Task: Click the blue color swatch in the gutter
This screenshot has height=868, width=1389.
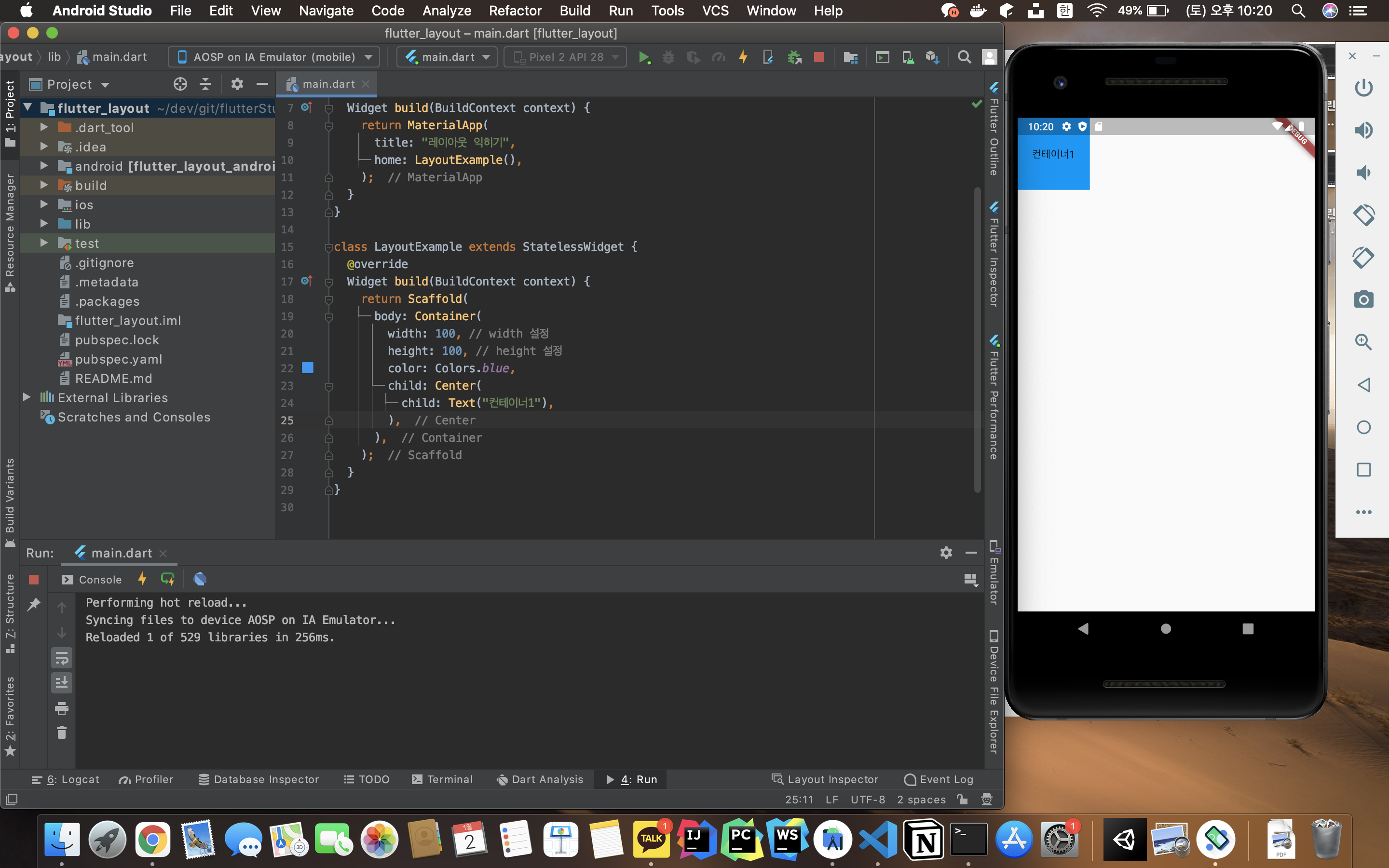Action: 308,368
